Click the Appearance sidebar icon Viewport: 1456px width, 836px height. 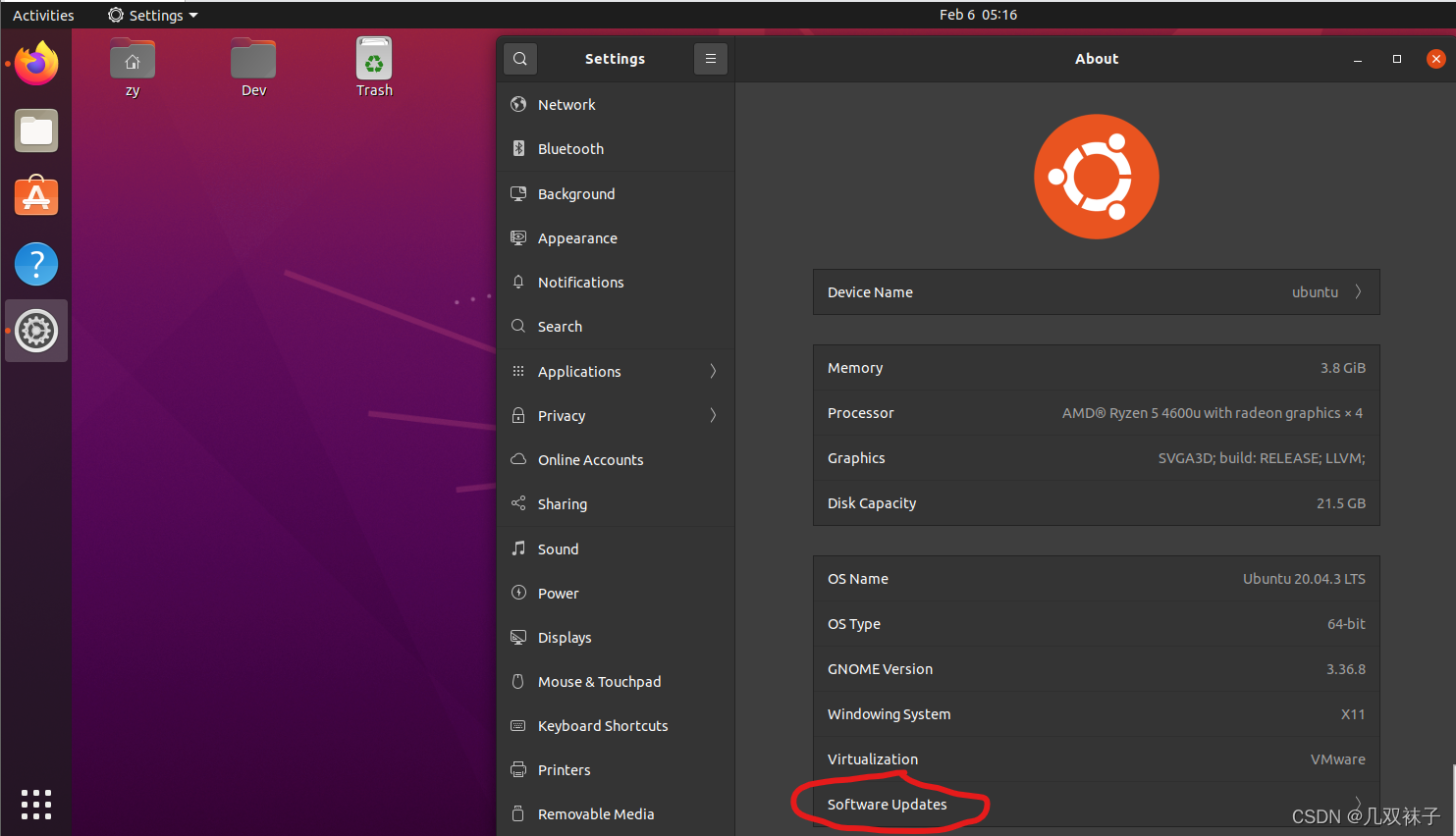coord(518,237)
